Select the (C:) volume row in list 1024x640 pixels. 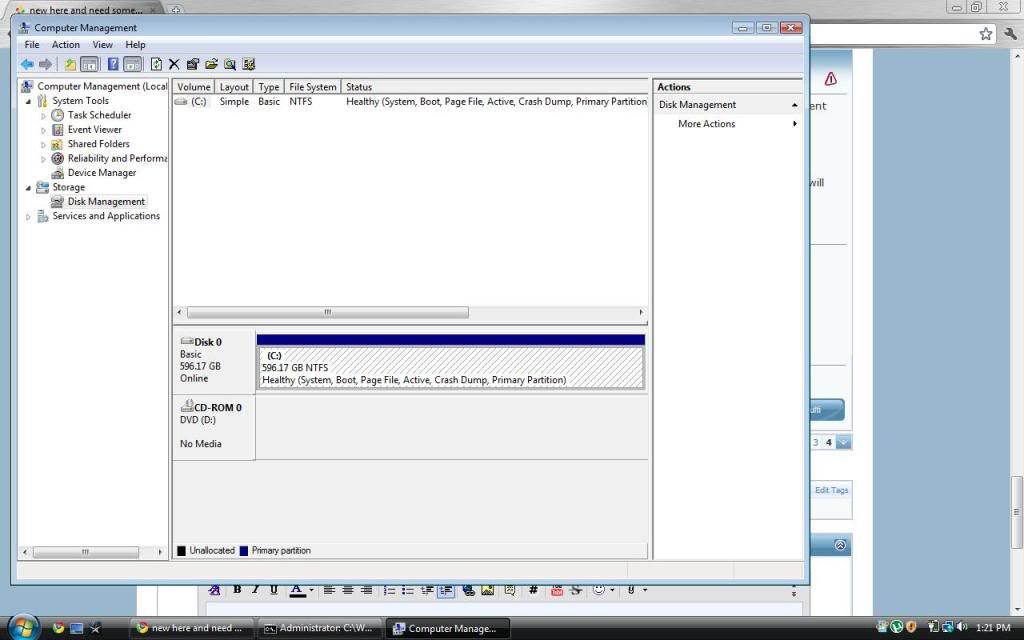[411, 102]
